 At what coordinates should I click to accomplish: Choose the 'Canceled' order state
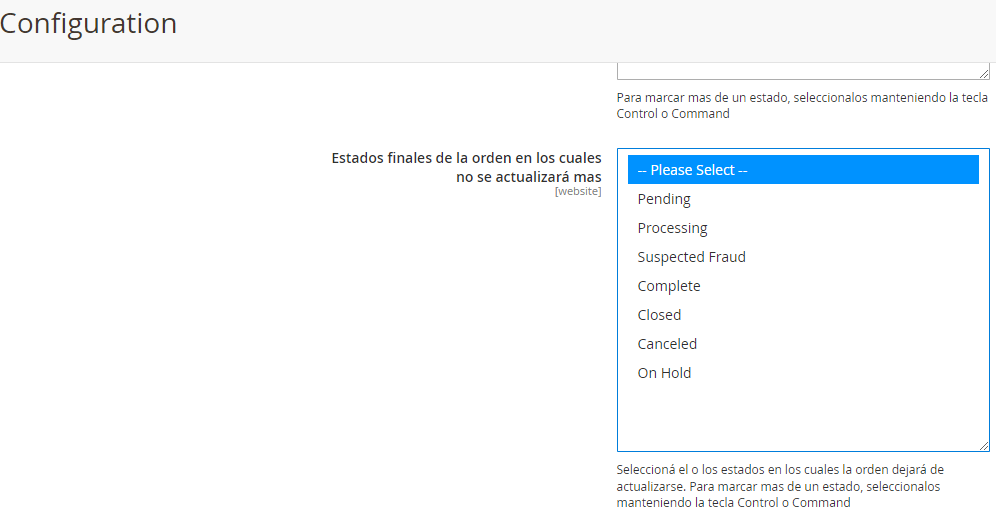coord(667,344)
